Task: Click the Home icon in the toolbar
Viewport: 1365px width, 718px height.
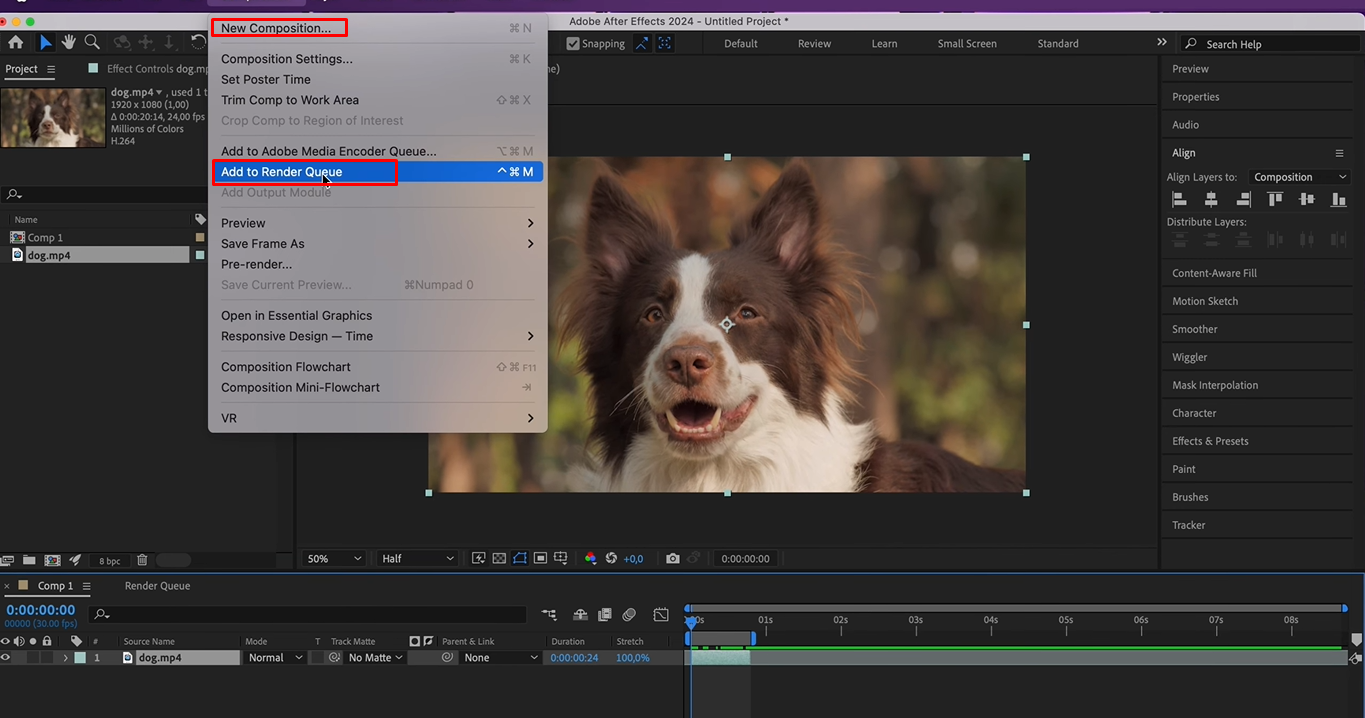Action: point(15,42)
